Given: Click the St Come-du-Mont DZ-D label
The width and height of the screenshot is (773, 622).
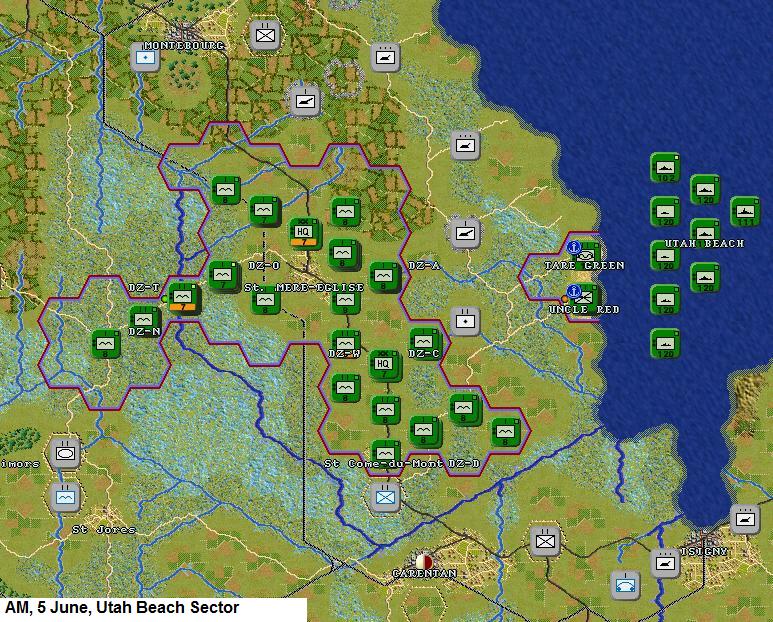Looking at the screenshot, I should click(x=402, y=464).
